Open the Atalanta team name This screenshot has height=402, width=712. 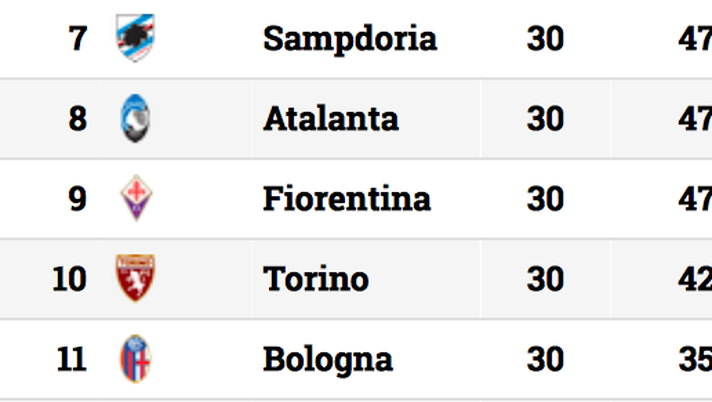tap(331, 119)
